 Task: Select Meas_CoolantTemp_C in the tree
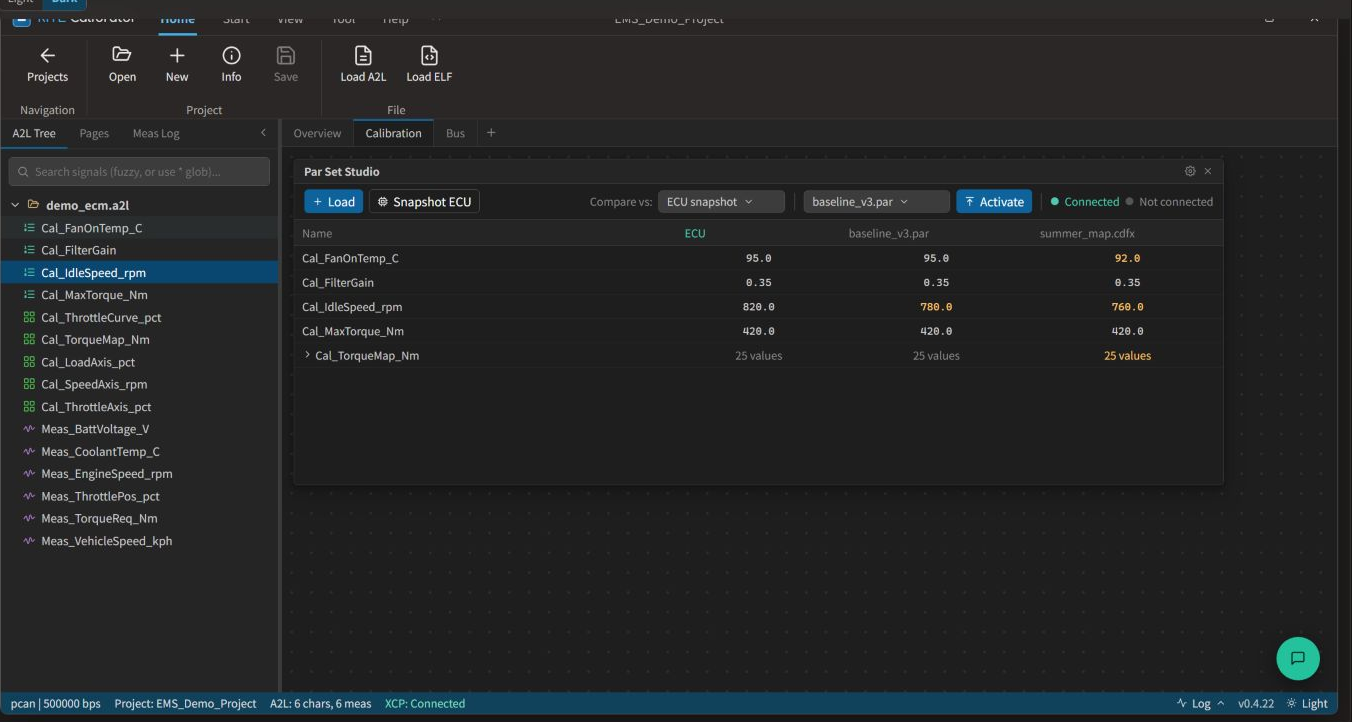[139, 451]
